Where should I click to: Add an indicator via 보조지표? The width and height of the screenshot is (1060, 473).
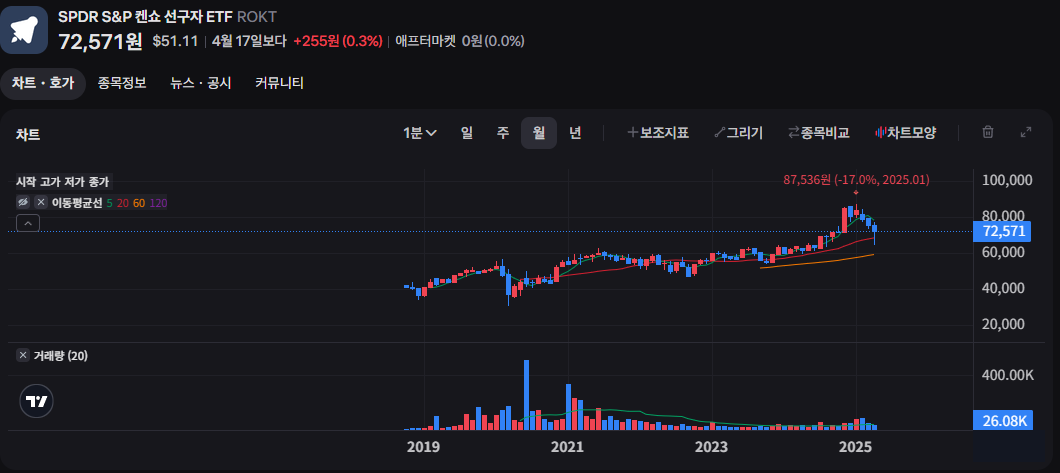pos(658,133)
